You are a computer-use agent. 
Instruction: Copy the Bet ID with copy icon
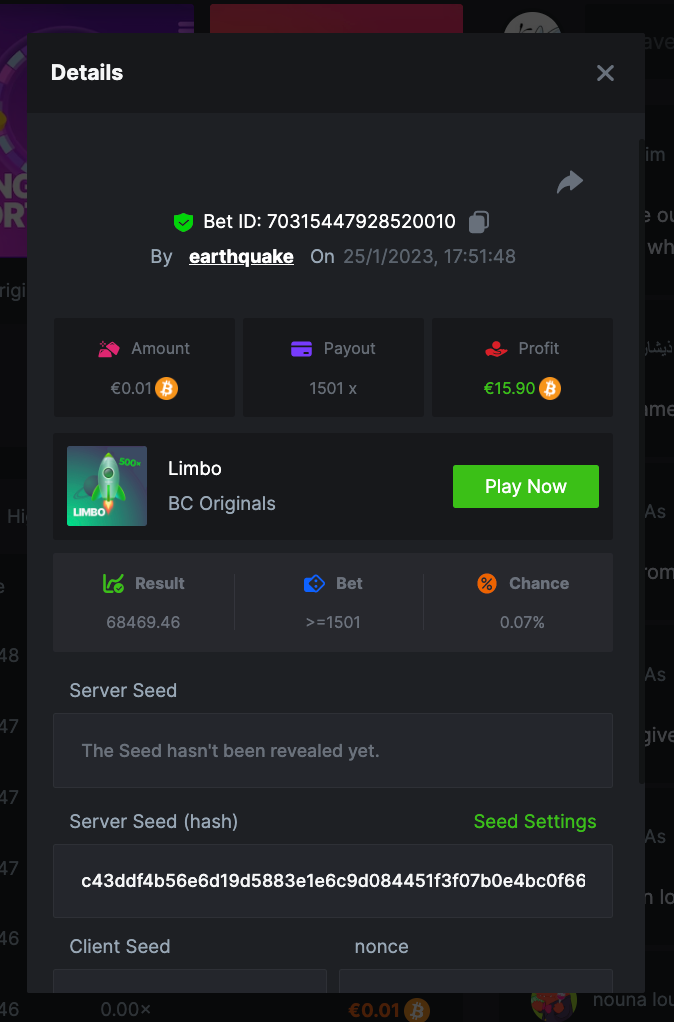click(x=480, y=222)
